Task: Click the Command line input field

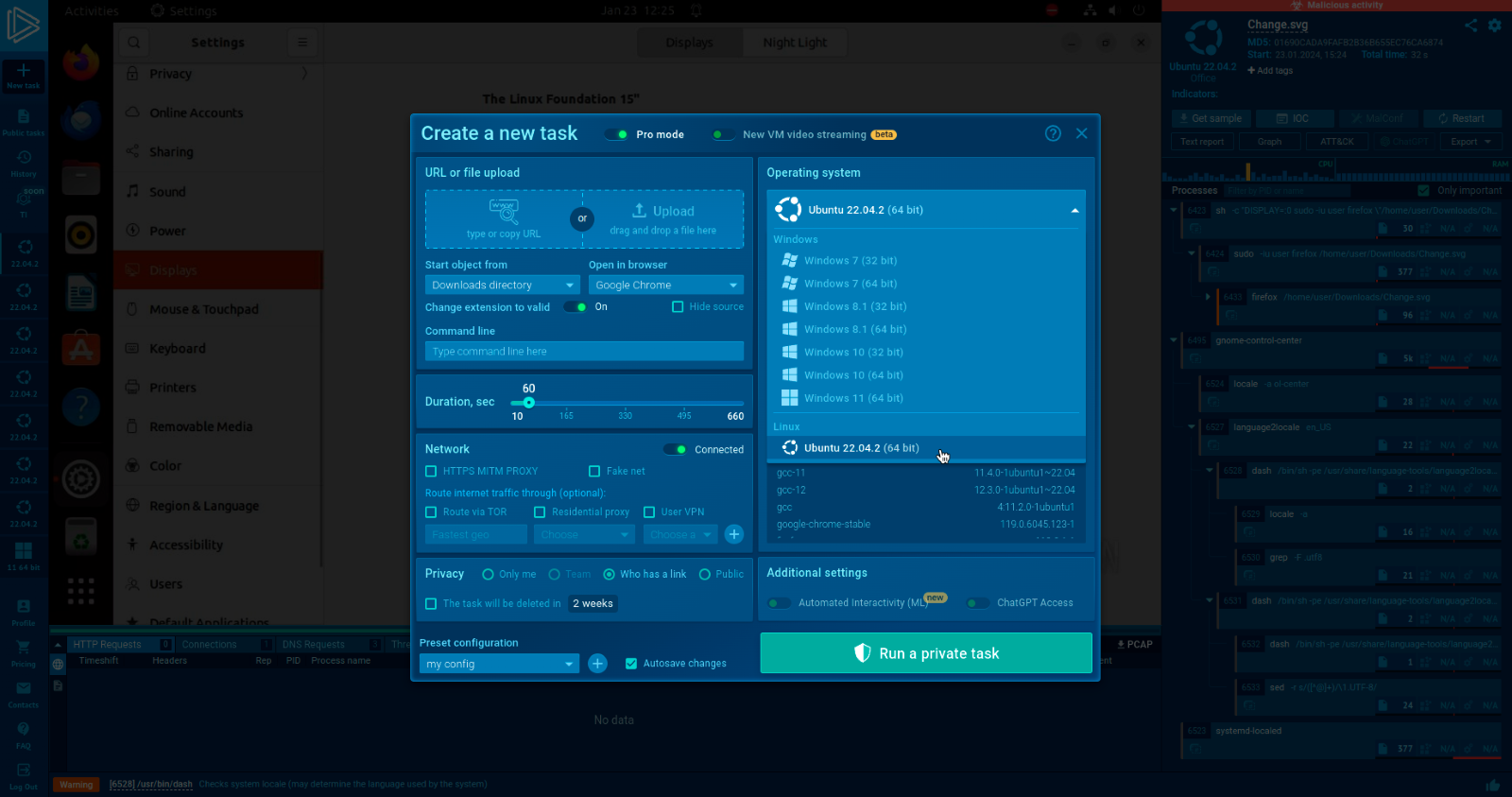Action: (584, 352)
